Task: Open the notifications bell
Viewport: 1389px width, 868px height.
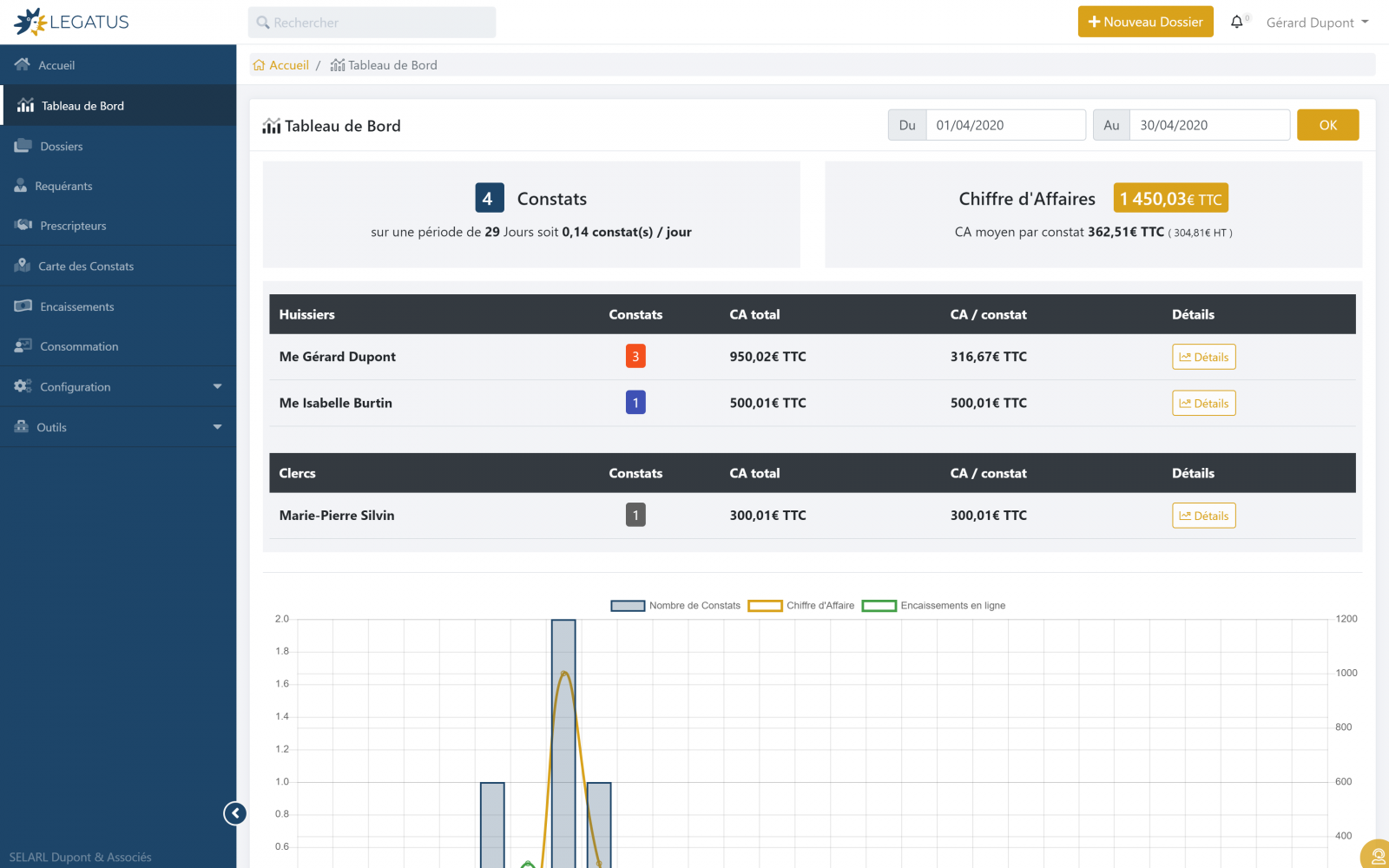Action: (x=1237, y=22)
